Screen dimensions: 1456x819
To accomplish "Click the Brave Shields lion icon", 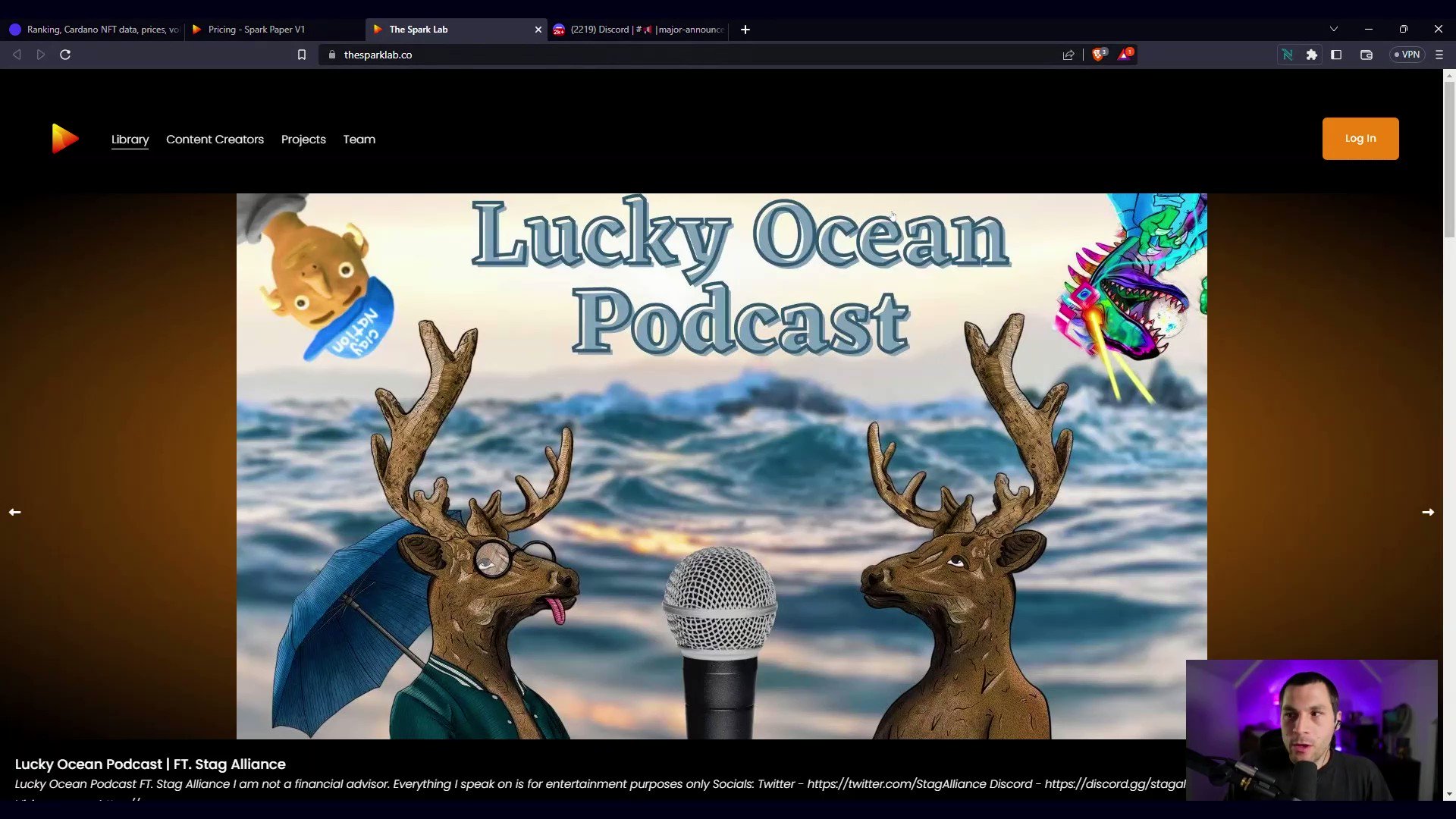I will [x=1098, y=55].
